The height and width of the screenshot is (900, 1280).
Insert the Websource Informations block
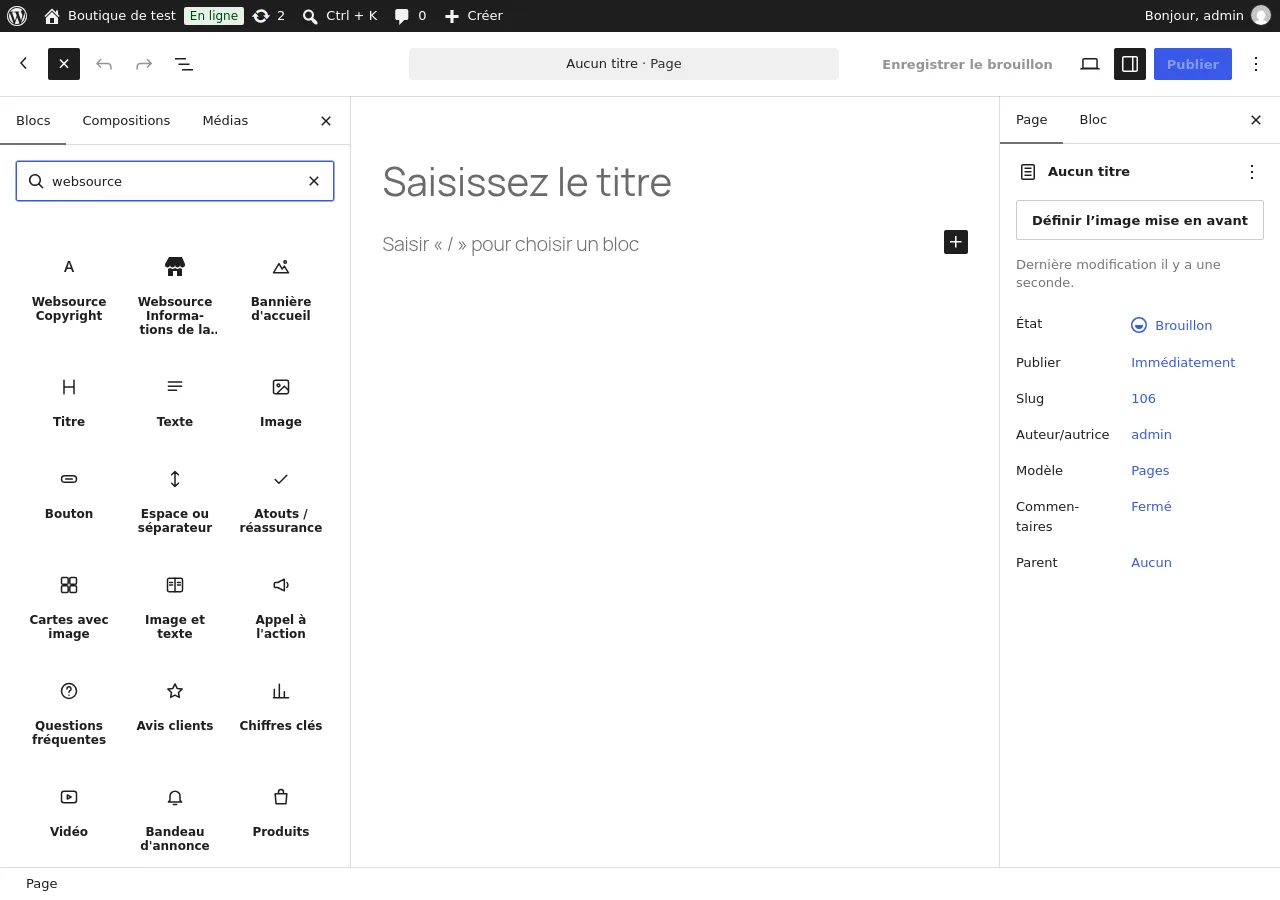175,295
